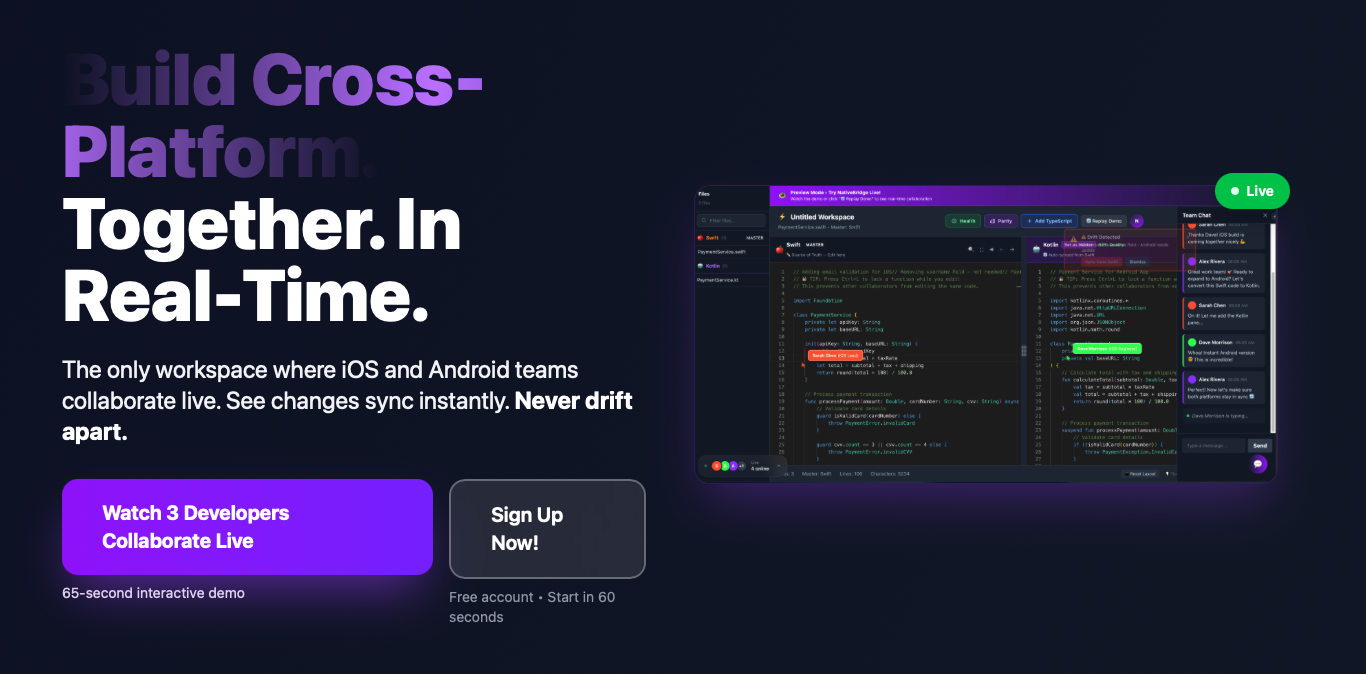Select the Swift group in Files panel
This screenshot has width=1366, height=674.
[x=734, y=238]
